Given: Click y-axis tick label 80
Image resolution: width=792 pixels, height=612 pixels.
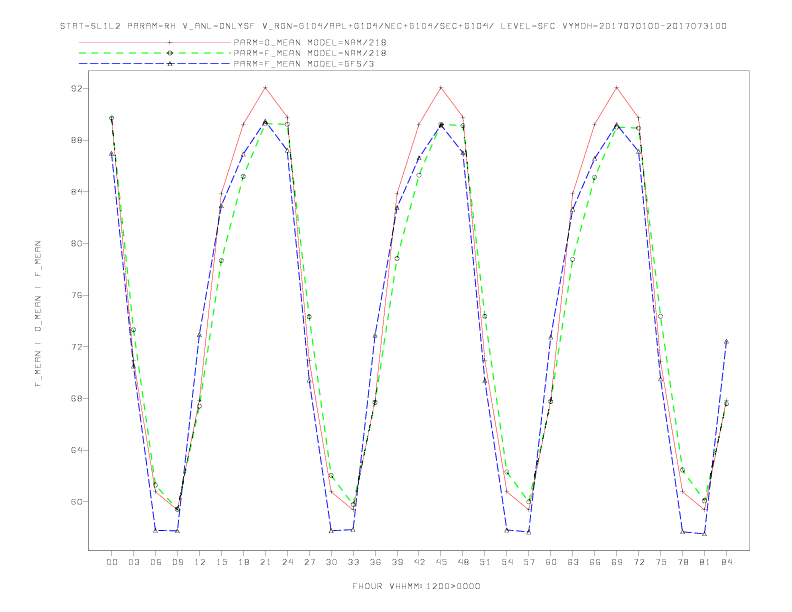Looking at the screenshot, I should (77, 243).
